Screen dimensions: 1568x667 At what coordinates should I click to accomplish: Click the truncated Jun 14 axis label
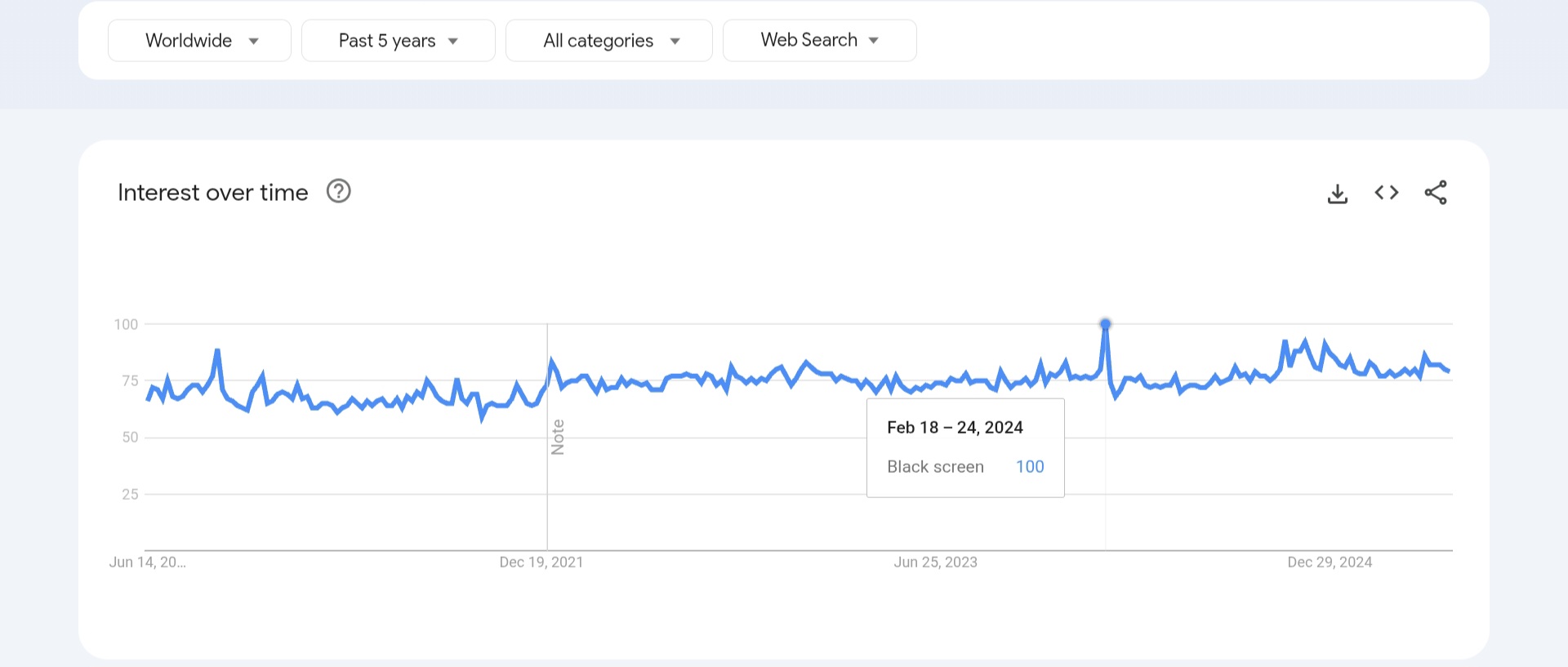(148, 563)
